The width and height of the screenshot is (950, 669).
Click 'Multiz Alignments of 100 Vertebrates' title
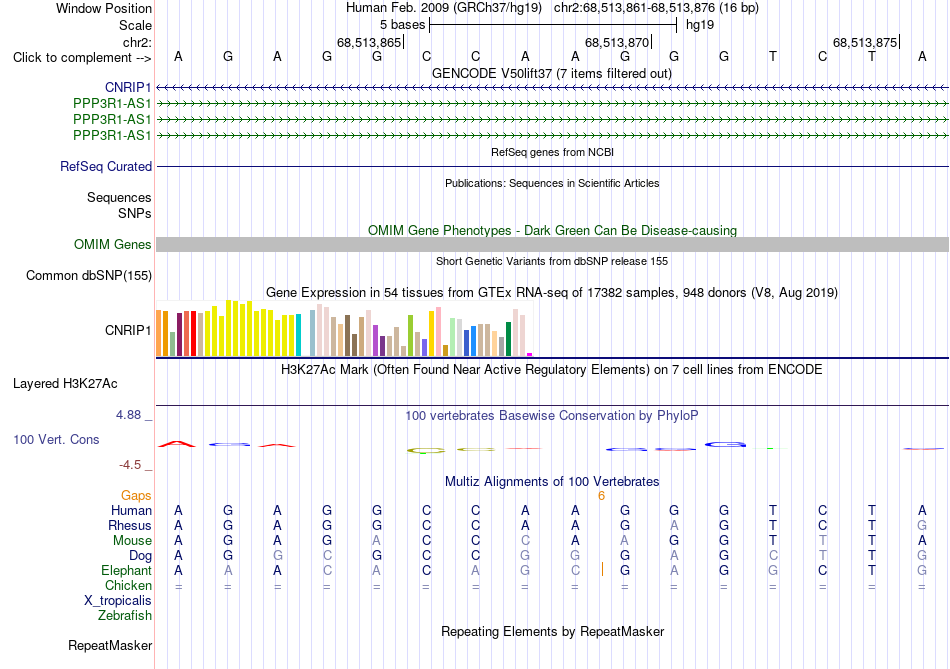552,482
